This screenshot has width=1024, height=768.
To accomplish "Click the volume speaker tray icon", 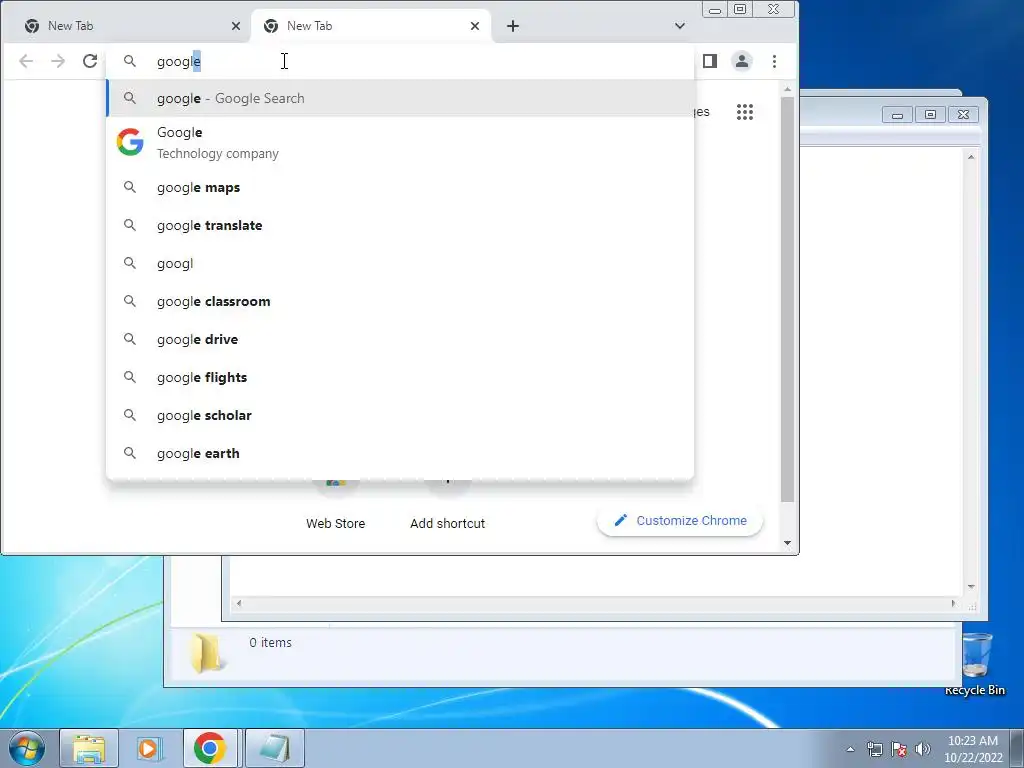I will point(923,749).
